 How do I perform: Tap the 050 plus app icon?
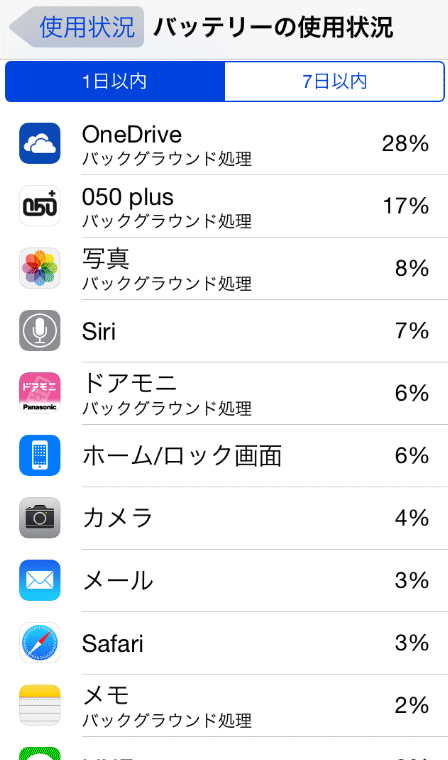[40, 206]
